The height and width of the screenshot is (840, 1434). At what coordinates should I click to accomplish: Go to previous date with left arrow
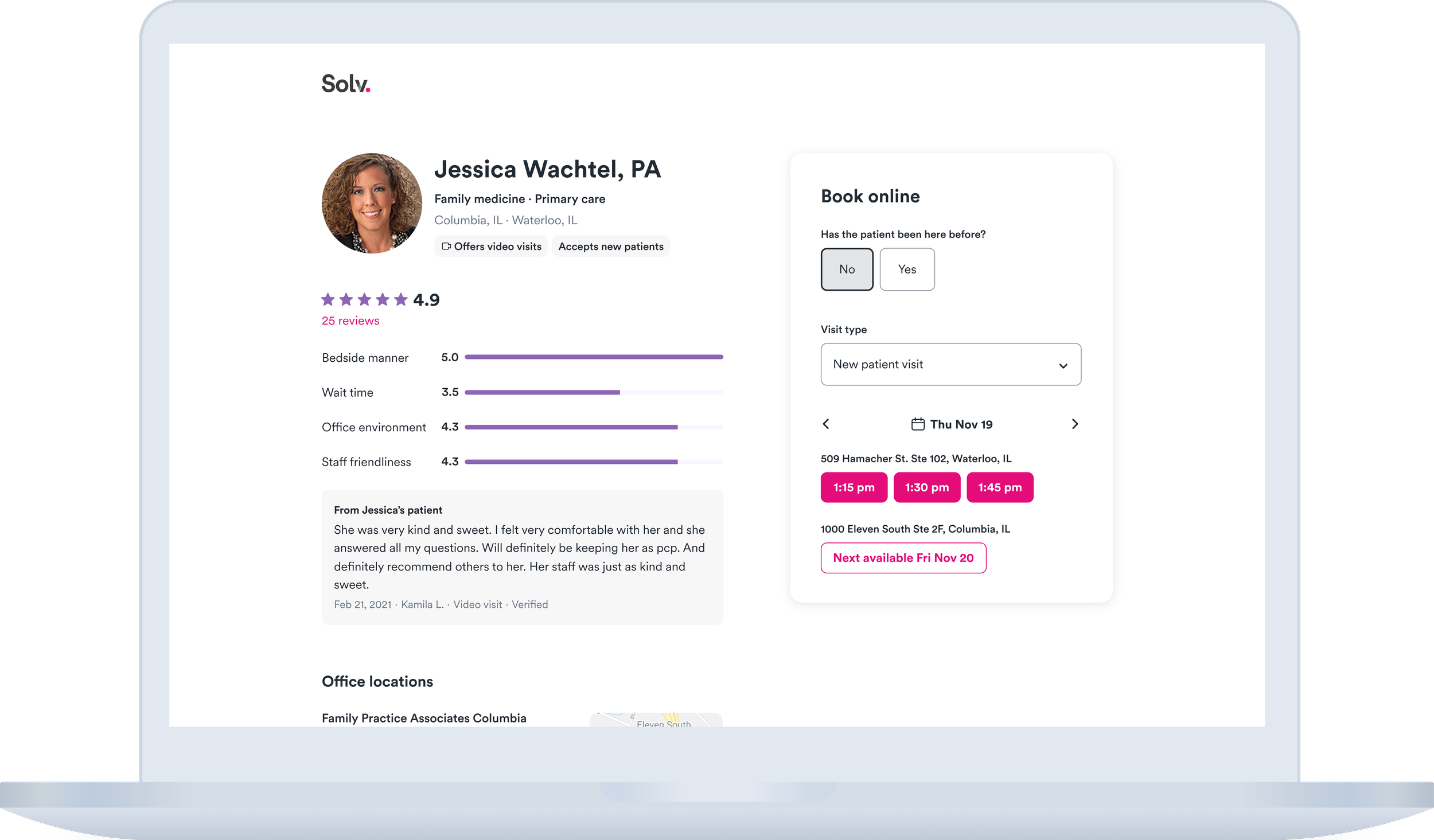click(826, 424)
